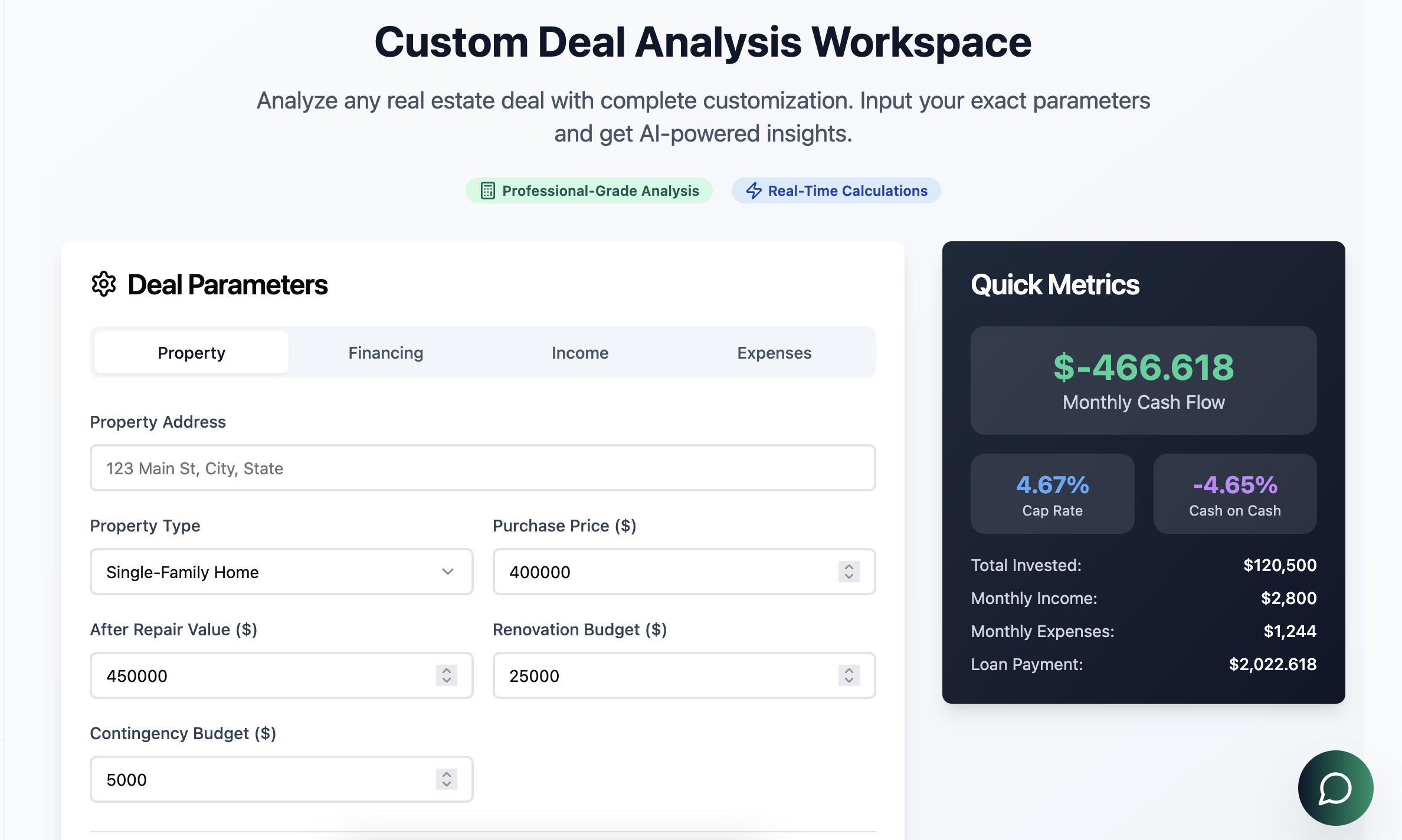Click the -4.65% Cash on Cash card

coord(1235,494)
